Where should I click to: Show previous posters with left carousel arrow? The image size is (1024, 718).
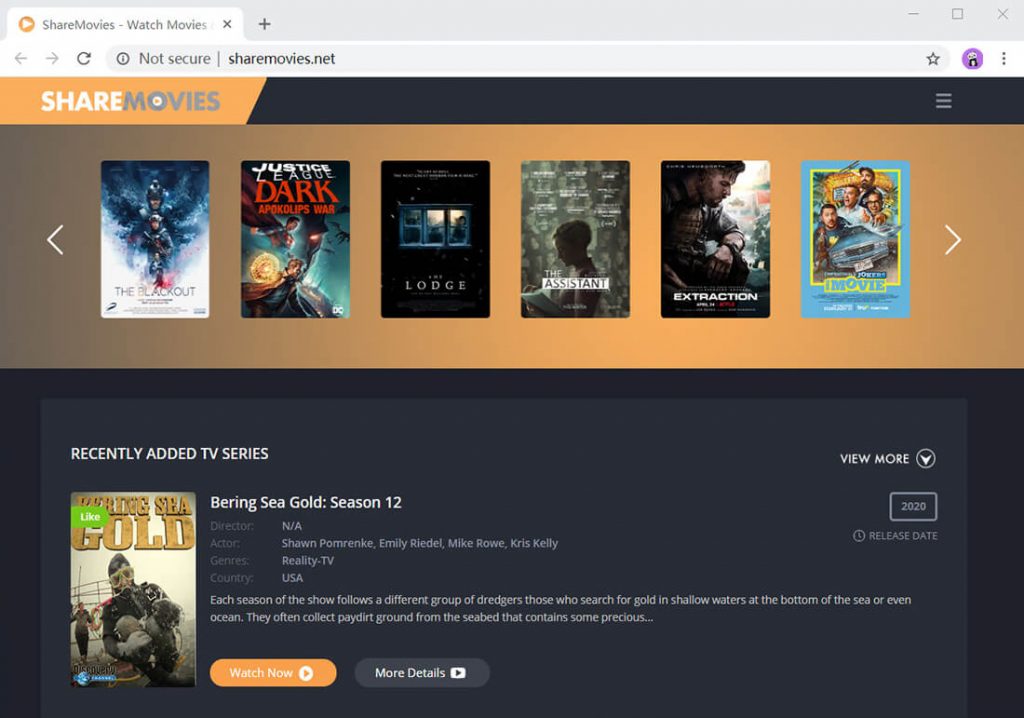(56, 240)
